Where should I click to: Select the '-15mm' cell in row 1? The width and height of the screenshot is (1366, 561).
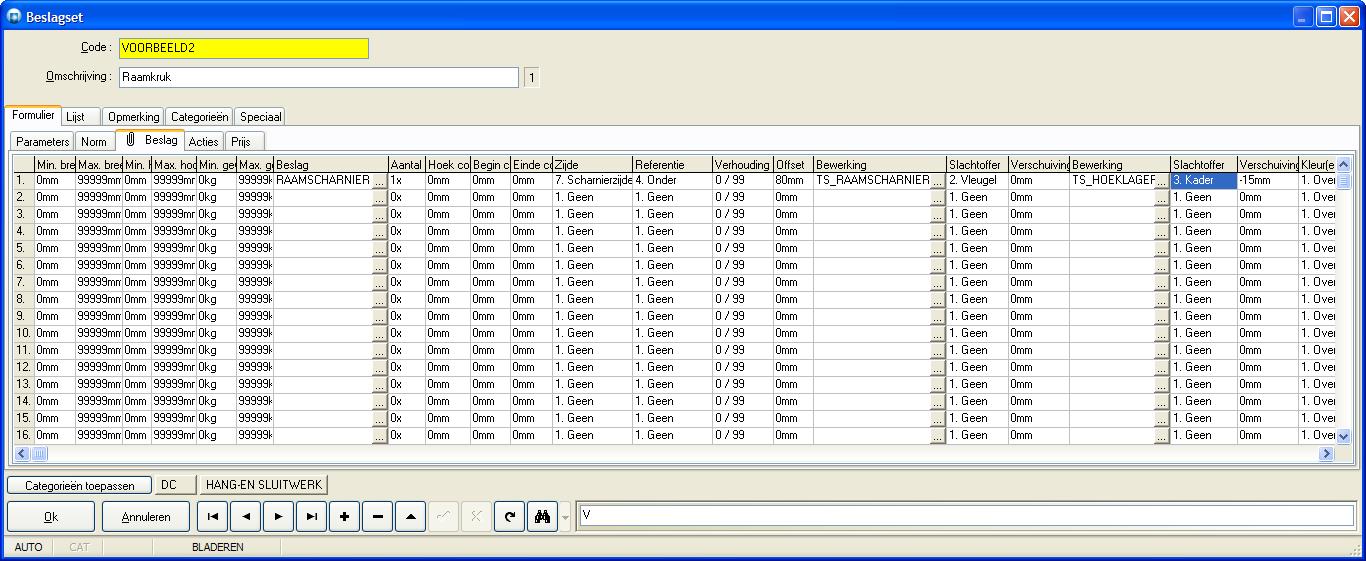point(1267,181)
